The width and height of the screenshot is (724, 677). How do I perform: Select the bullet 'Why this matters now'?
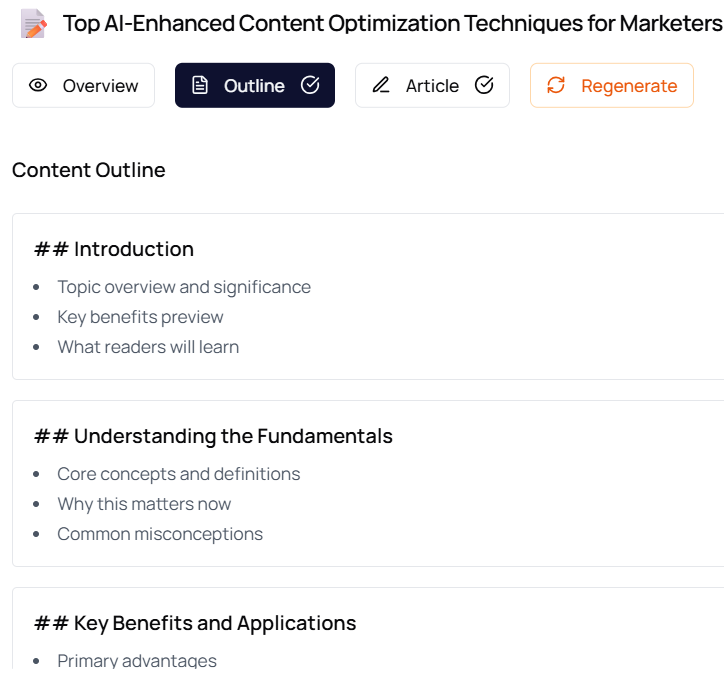click(x=144, y=504)
